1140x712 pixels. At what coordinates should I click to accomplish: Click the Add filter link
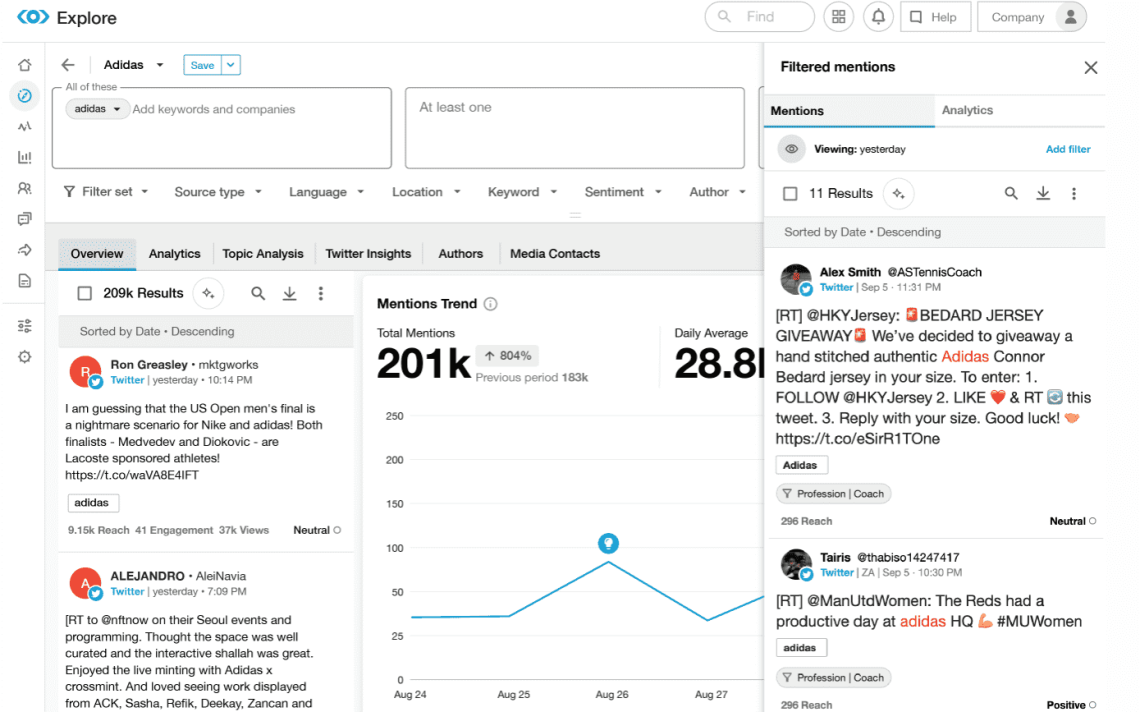(1068, 149)
